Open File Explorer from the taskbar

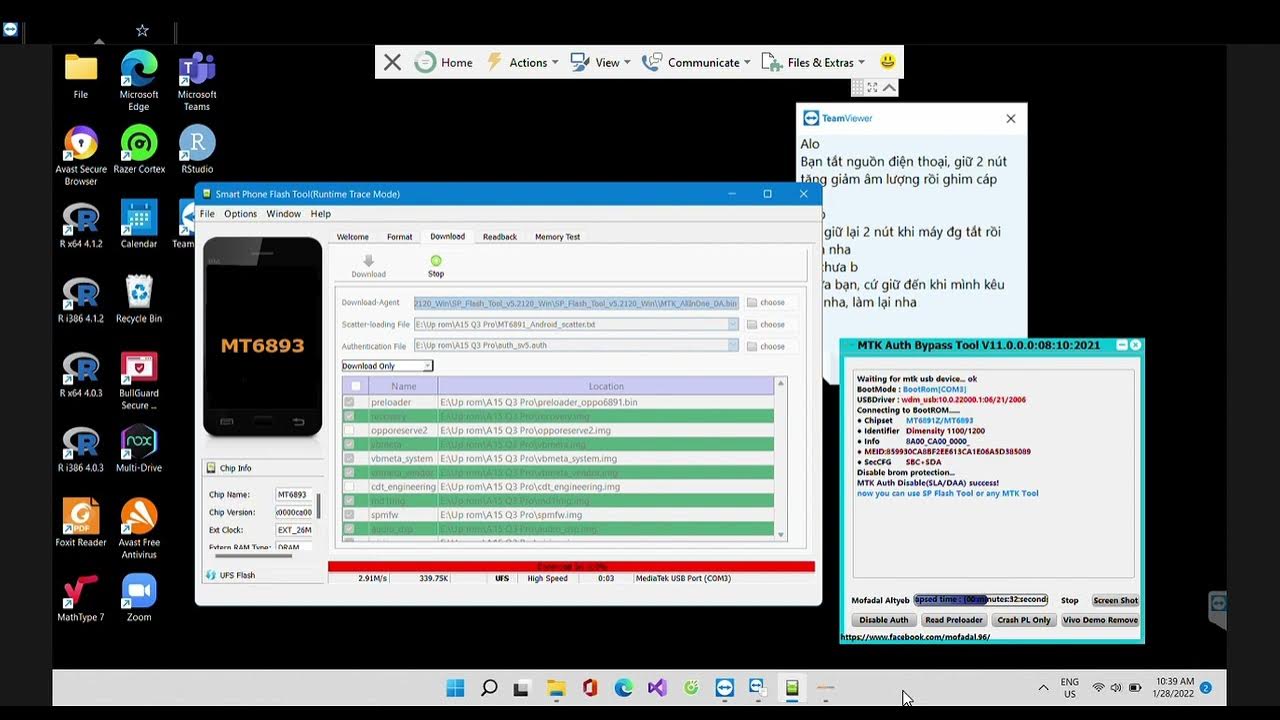[x=556, y=688]
